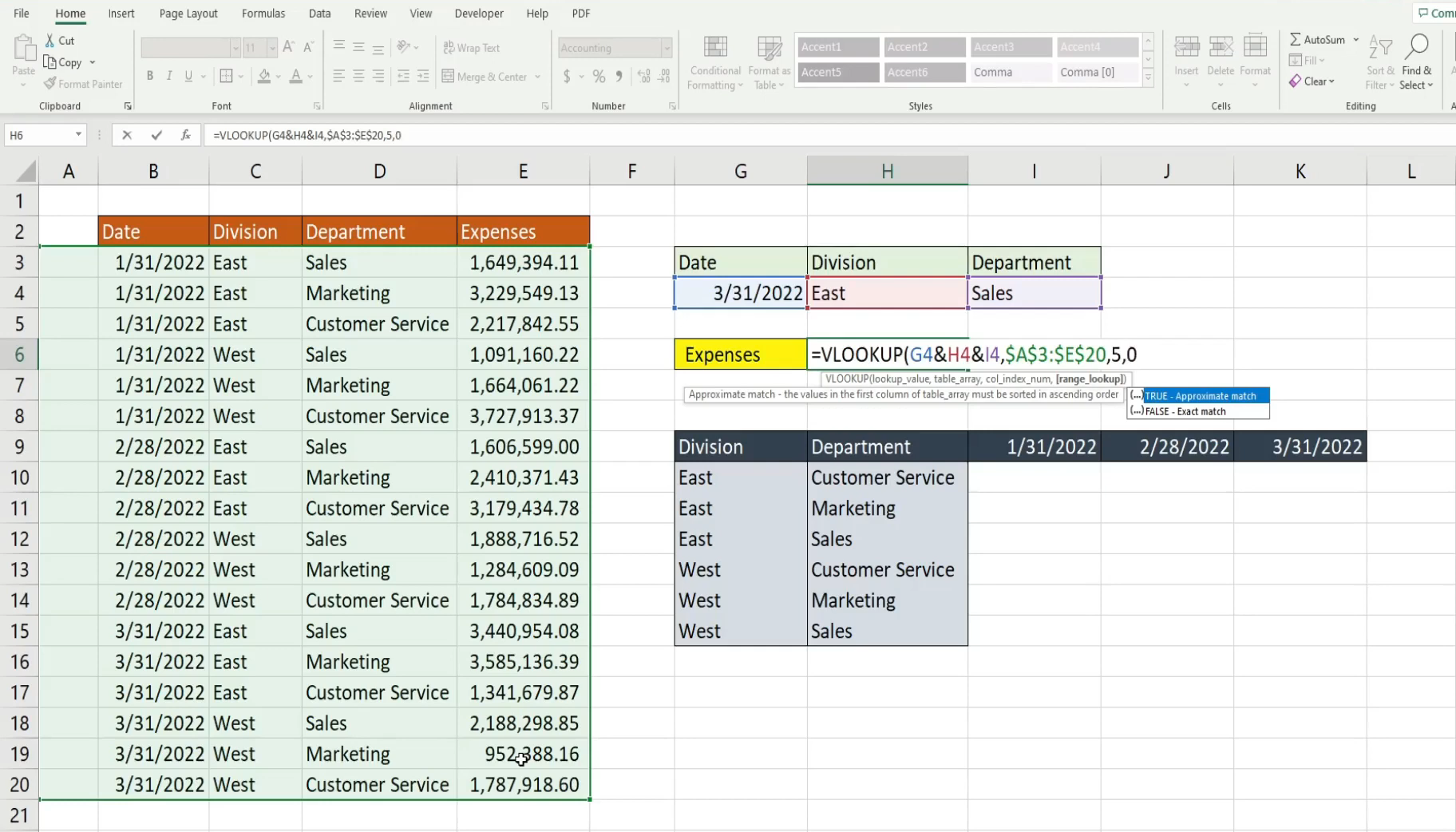Increase the cell indent
This screenshot has height=832, width=1456.
tap(423, 77)
